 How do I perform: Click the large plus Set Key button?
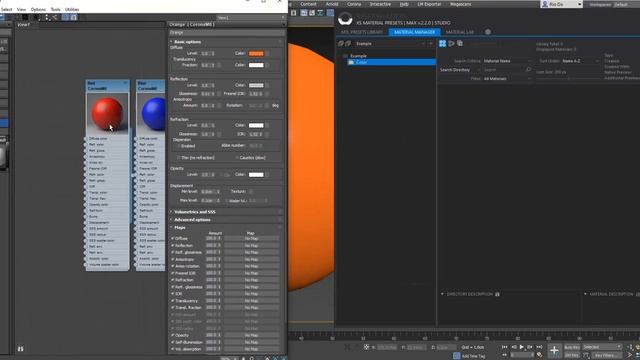[x=554, y=350]
